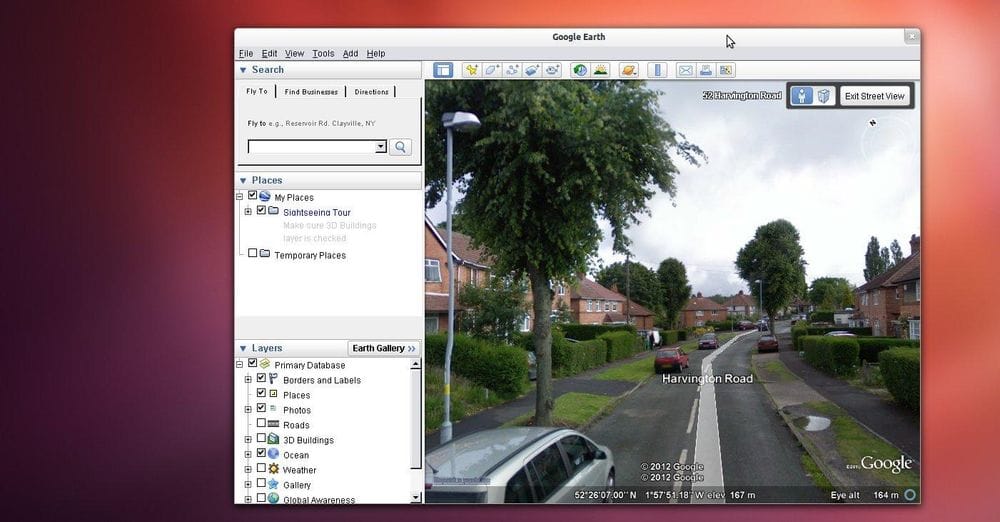Image resolution: width=1000 pixels, height=522 pixels.
Task: Add a placemark with pushpin tool
Action: tap(471, 70)
